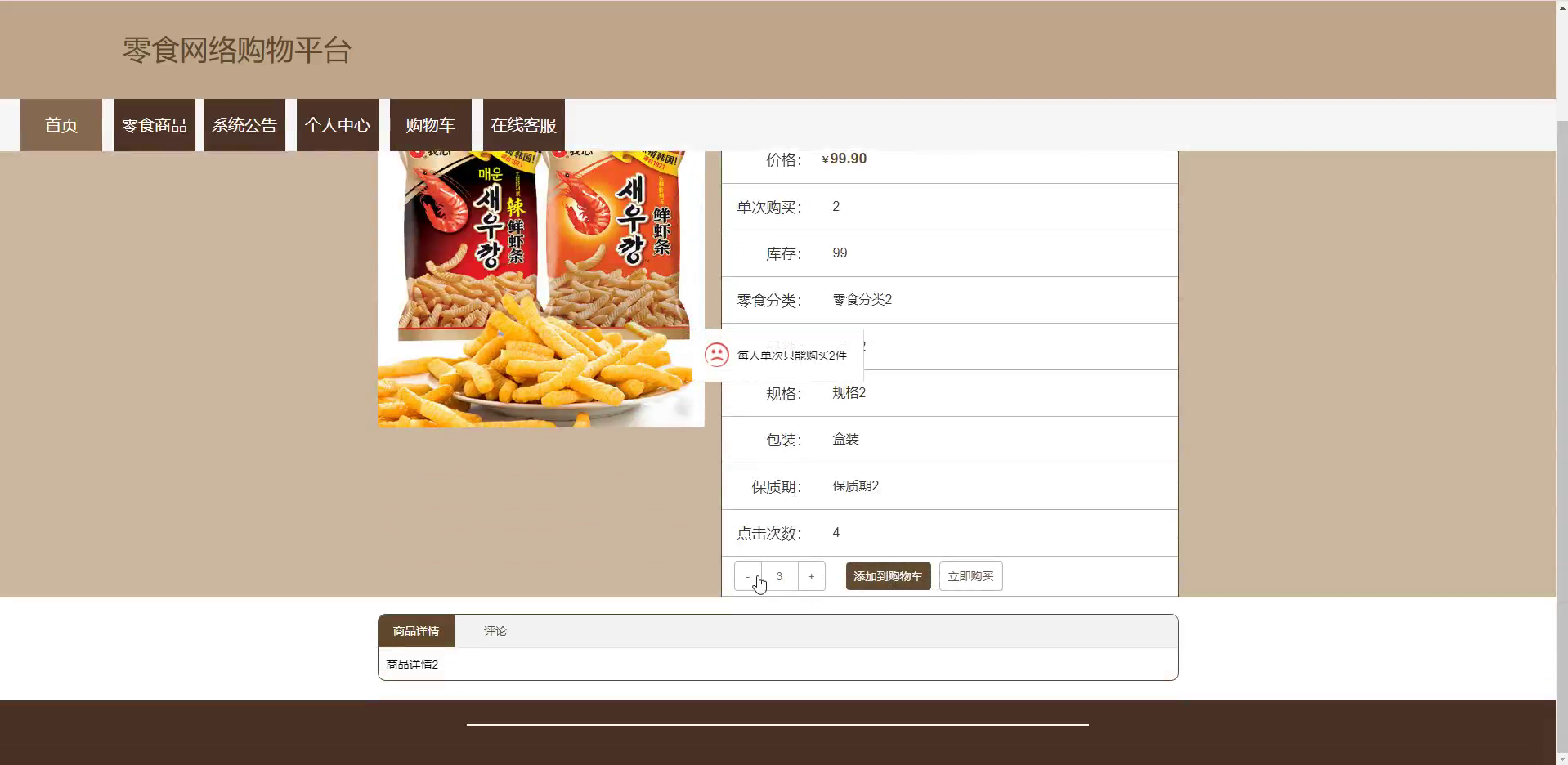Click the 规格2 specification value
Image resolution: width=1568 pixels, height=765 pixels.
[x=849, y=393]
